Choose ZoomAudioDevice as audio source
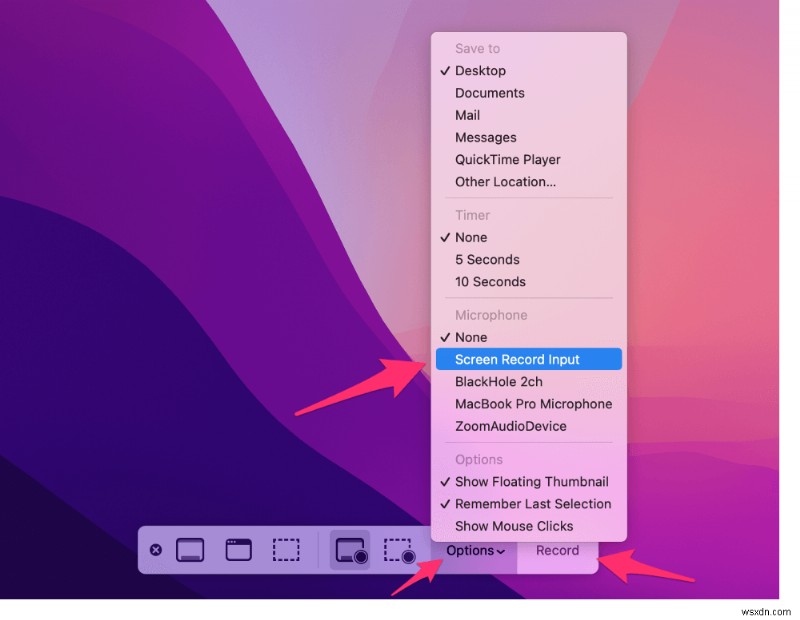 click(514, 425)
